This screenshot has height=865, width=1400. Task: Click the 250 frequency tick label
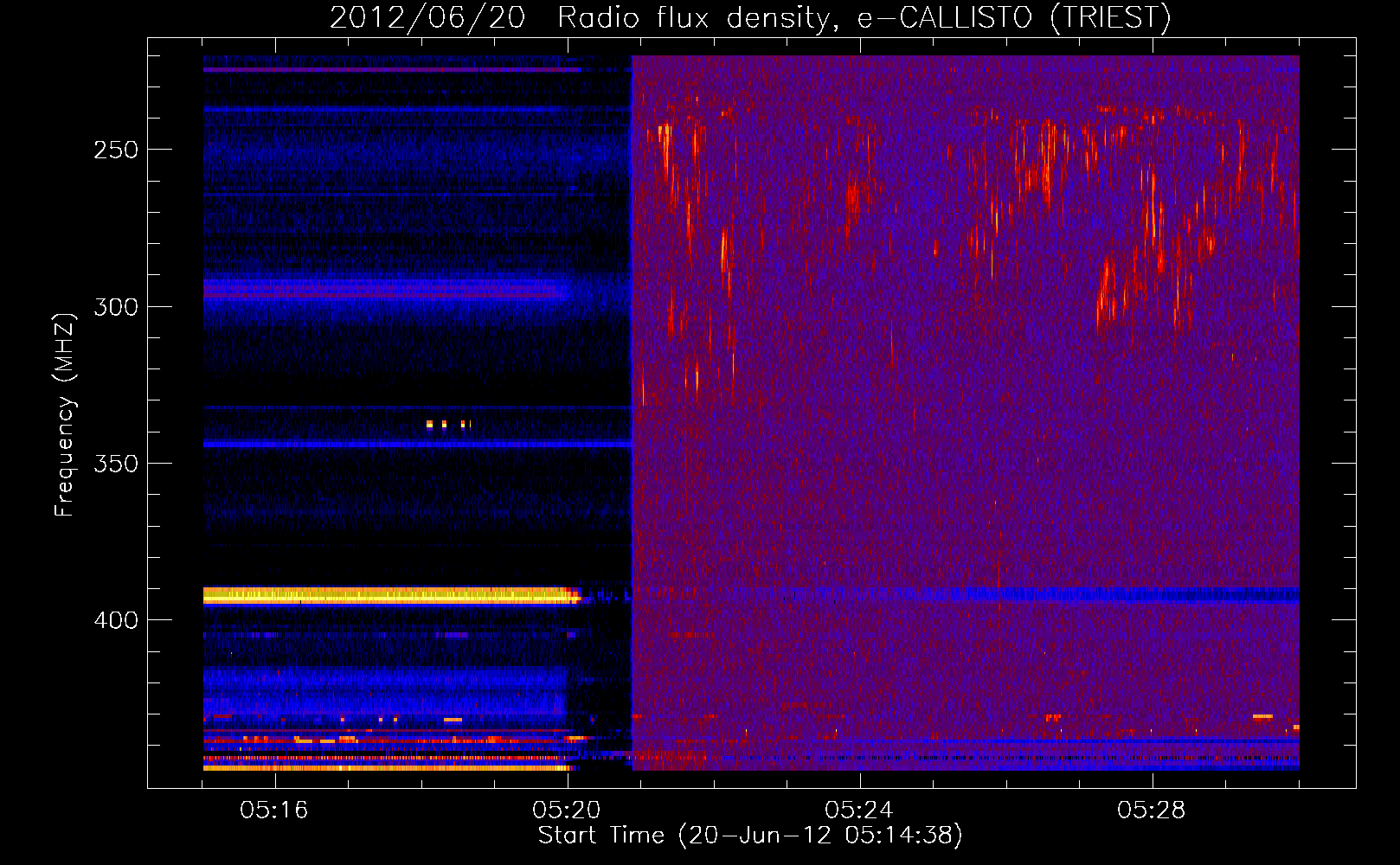click(x=116, y=150)
